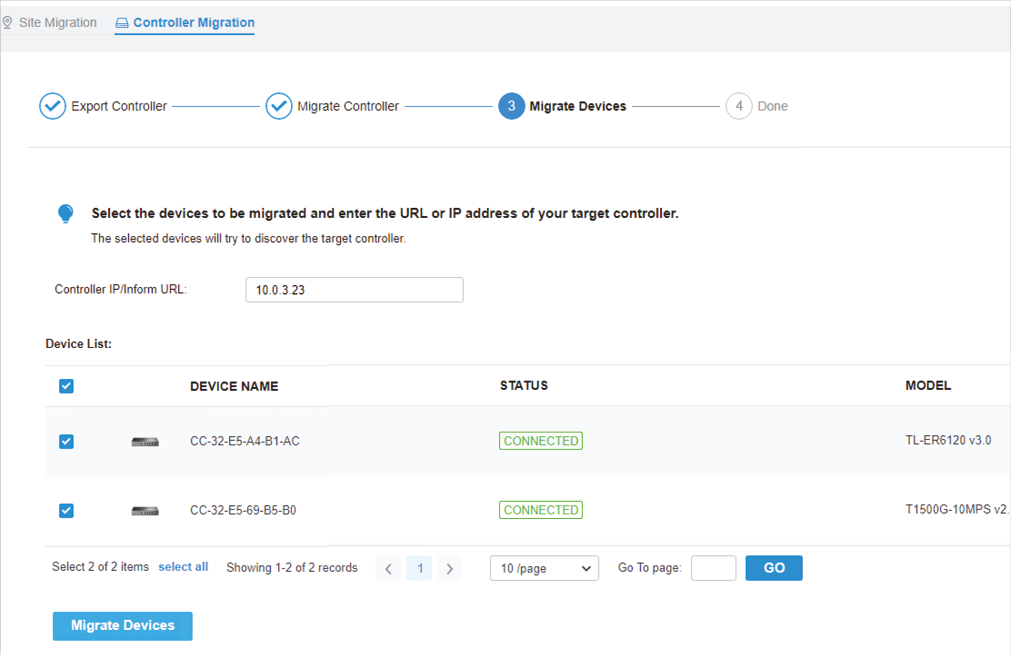Click the Site Migration location pin icon

(x=7, y=23)
